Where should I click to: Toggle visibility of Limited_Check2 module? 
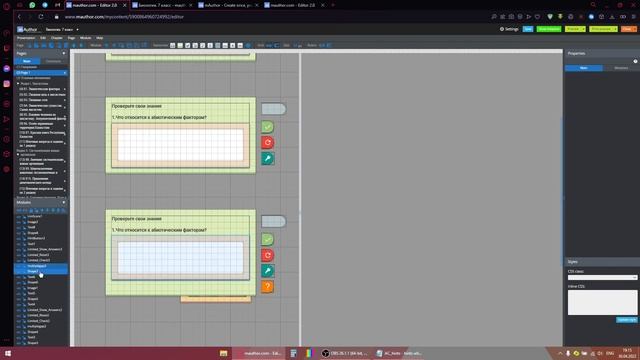click(19, 321)
